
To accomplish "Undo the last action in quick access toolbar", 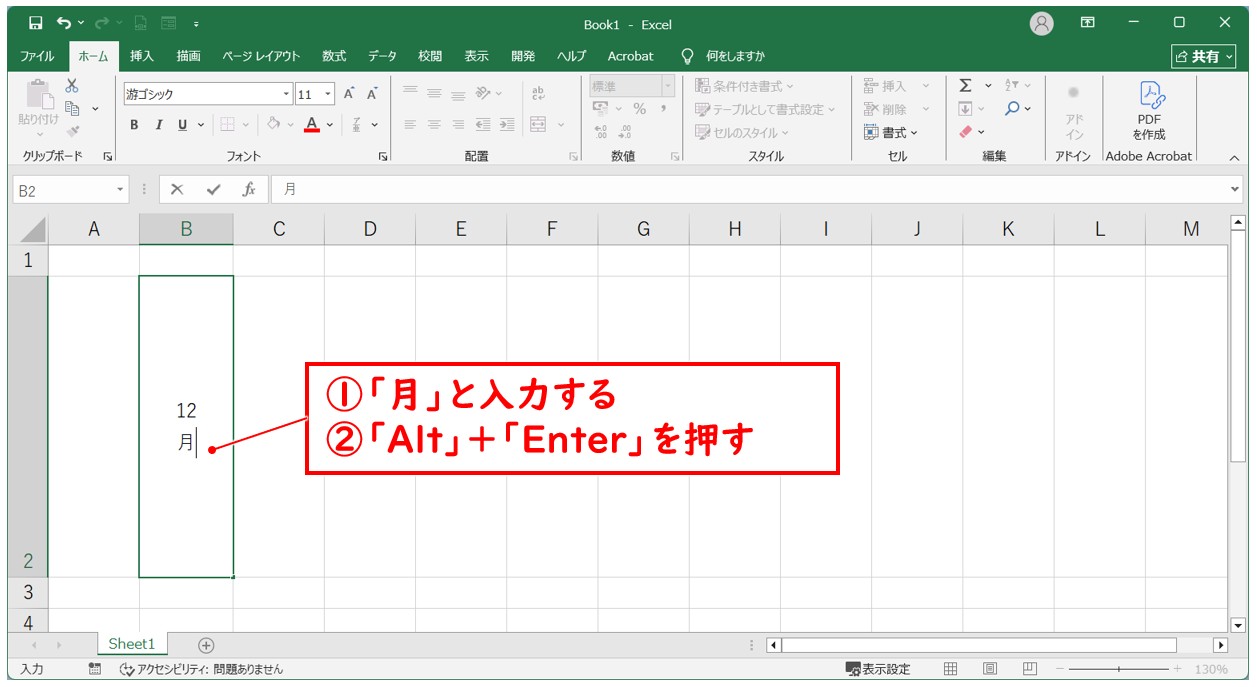I will click(x=64, y=23).
